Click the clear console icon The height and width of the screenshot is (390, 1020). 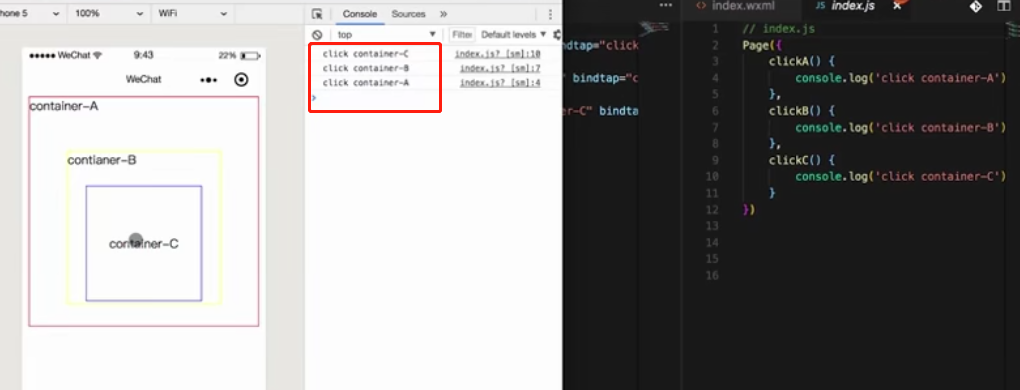coord(317,34)
